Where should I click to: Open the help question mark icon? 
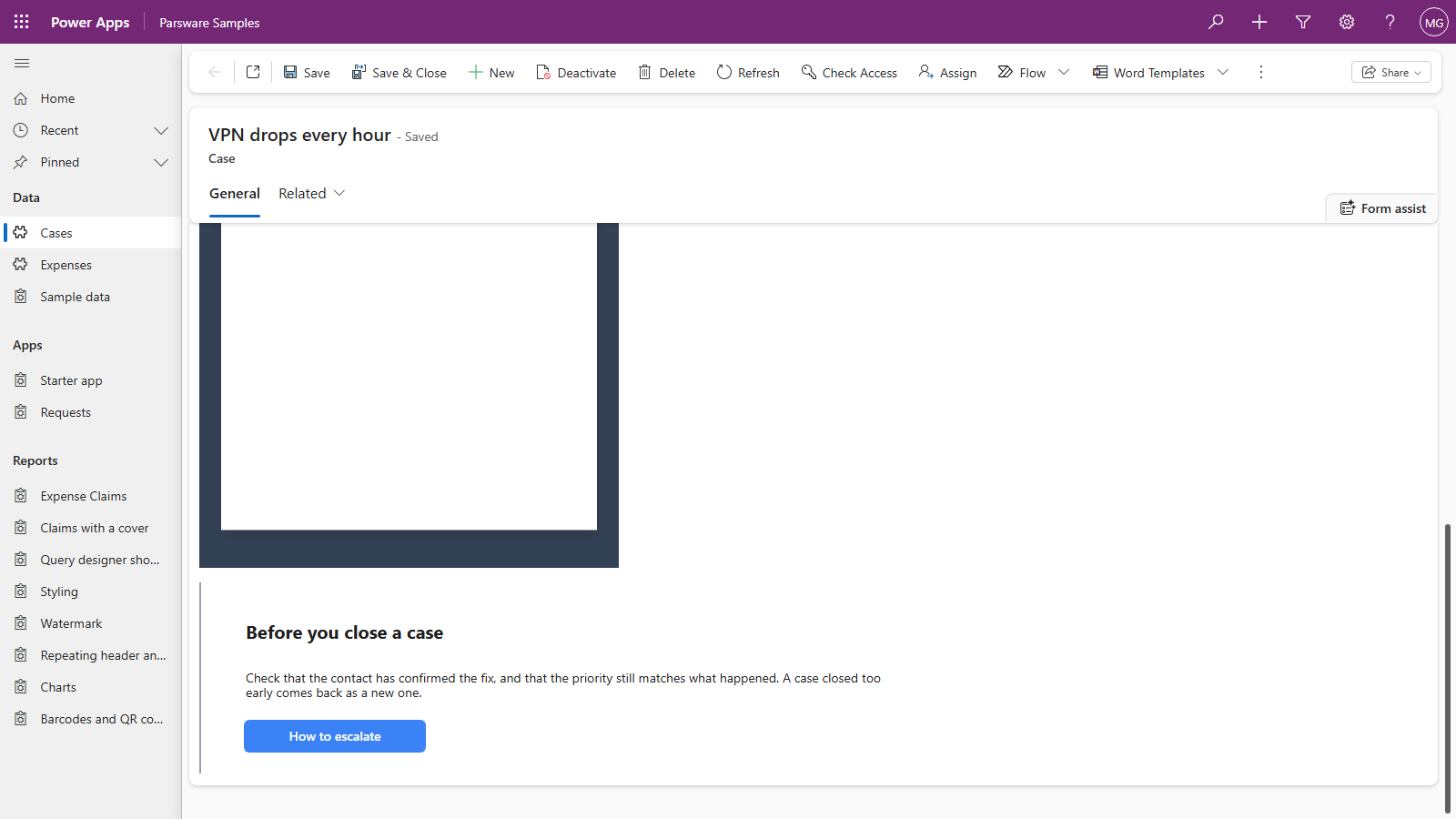tap(1390, 22)
